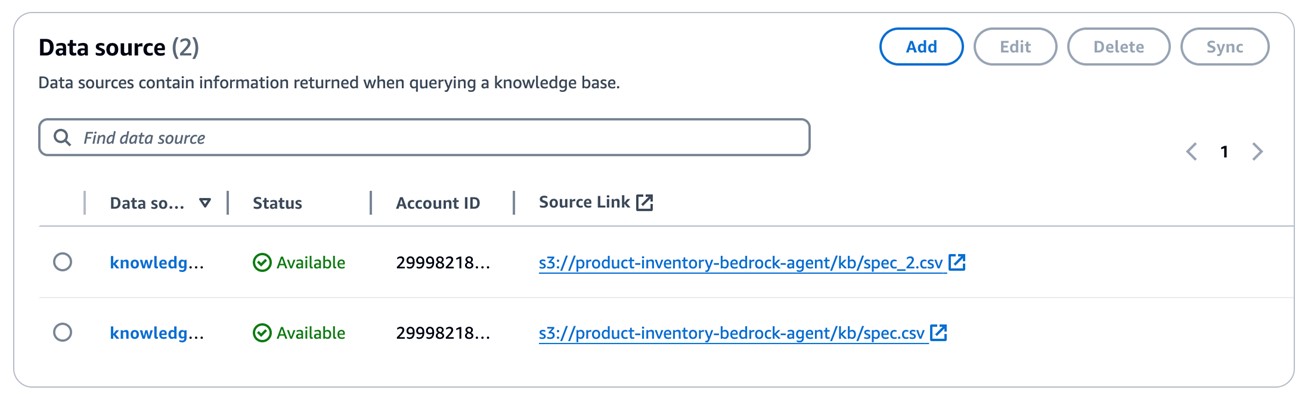Click the Add data source button

(921, 47)
